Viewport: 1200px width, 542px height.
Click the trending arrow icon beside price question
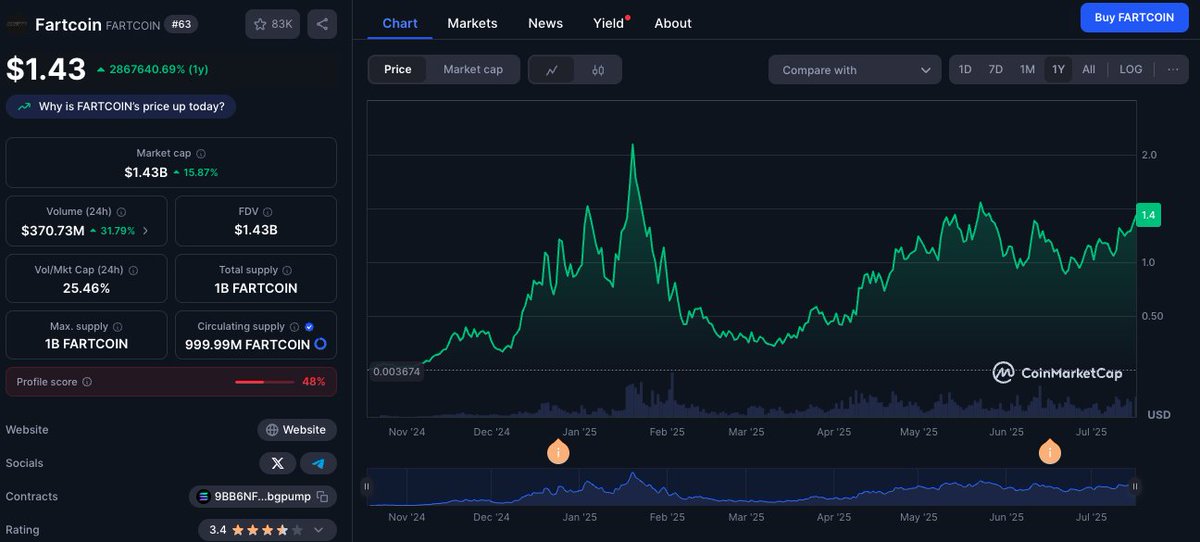[24, 106]
